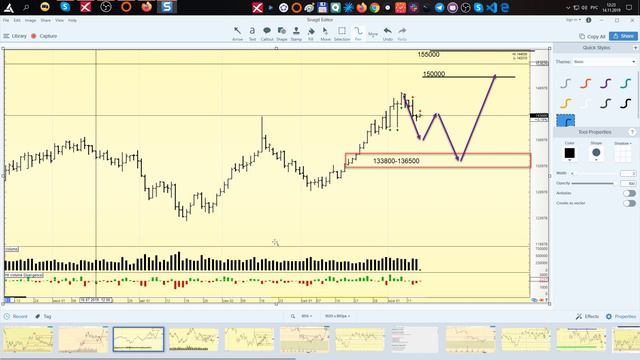
Task: Add a new quick style with the plus icon
Action: pos(636,48)
